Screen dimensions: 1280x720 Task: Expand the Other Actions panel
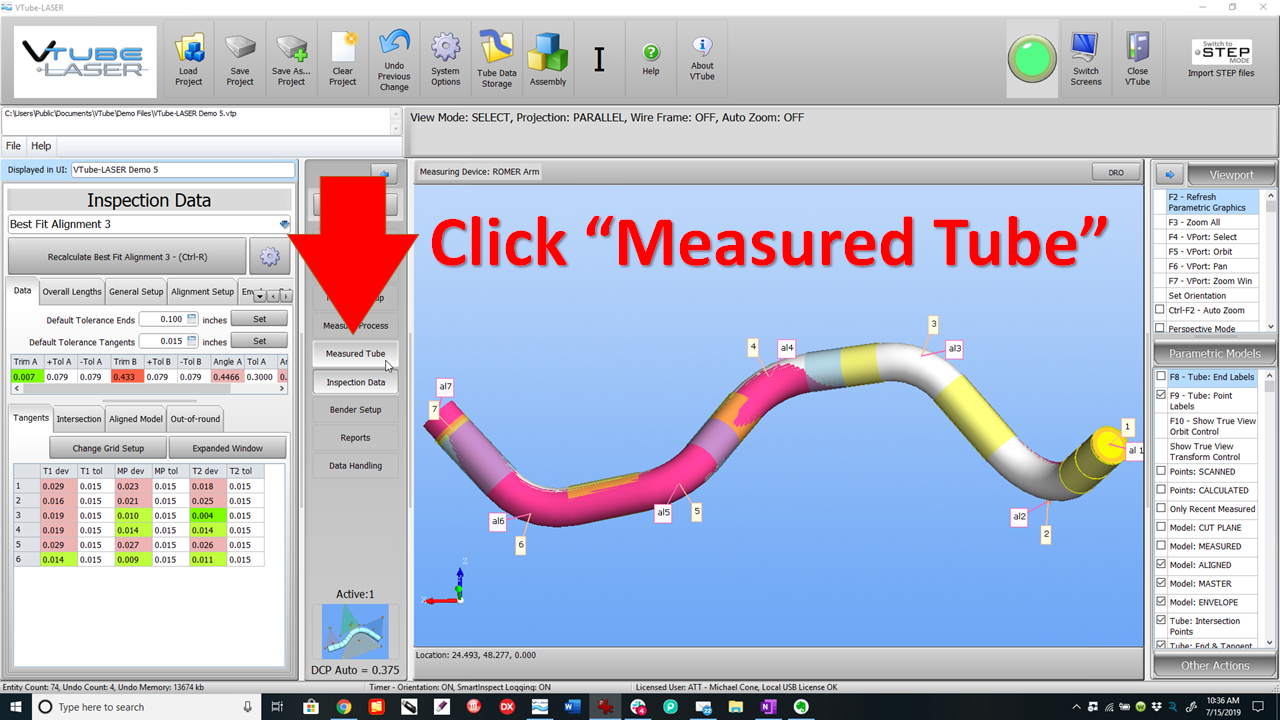coord(1215,665)
